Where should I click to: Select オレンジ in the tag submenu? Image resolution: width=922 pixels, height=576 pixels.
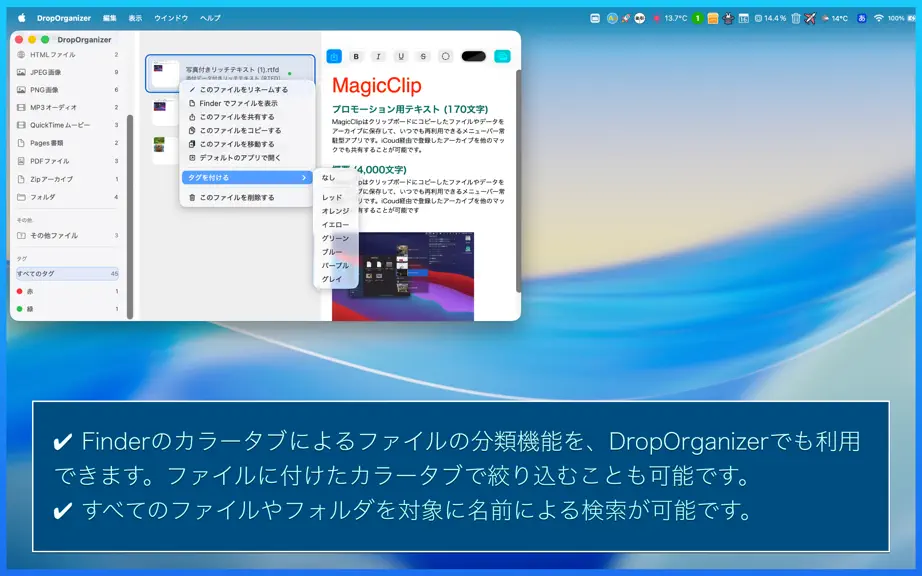336,211
